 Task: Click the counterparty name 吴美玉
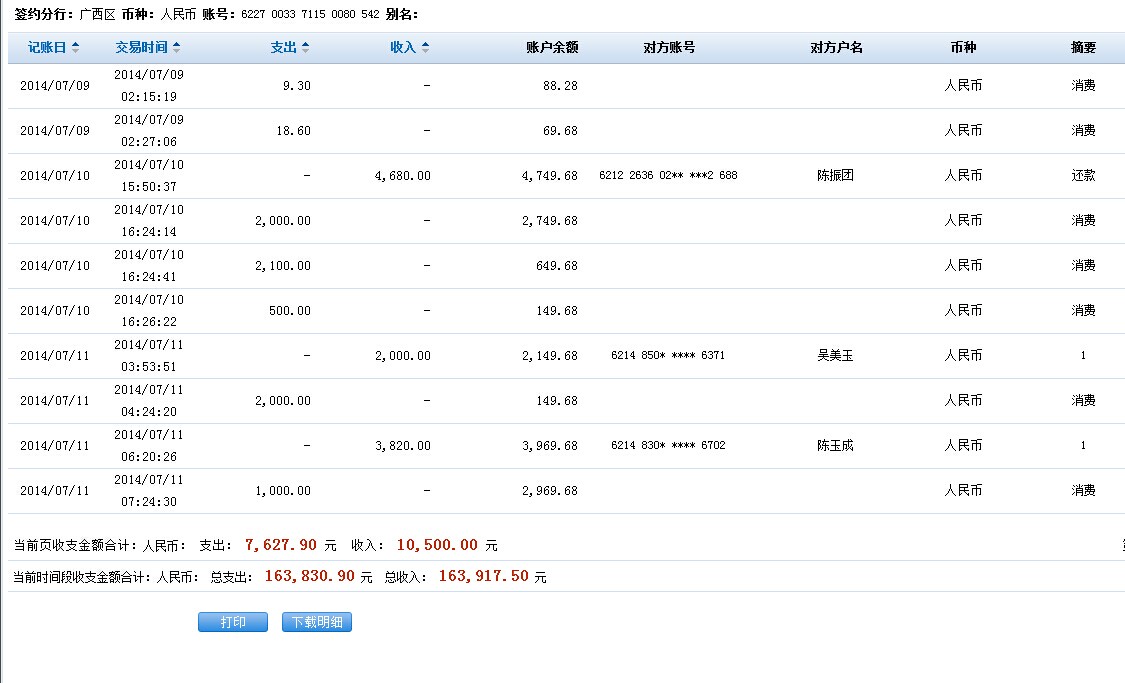(835, 355)
